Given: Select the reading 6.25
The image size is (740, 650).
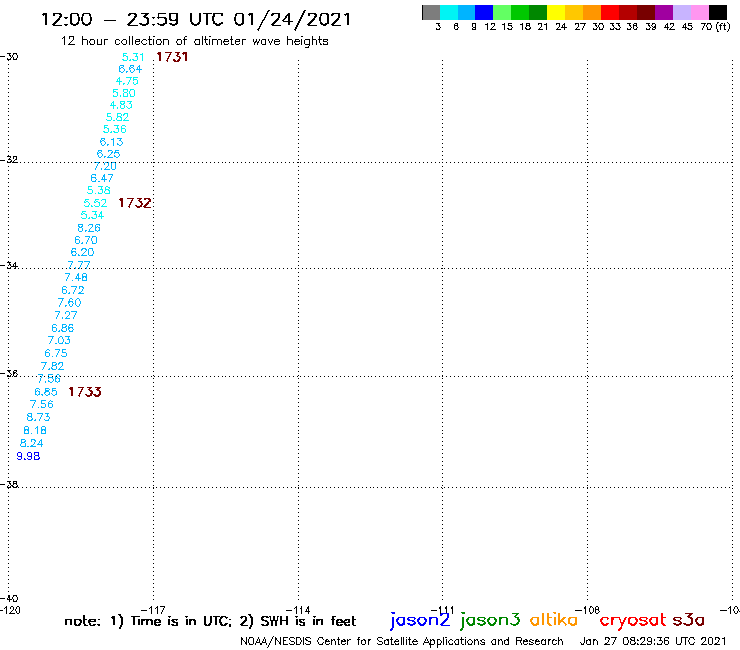Looking at the screenshot, I should tap(109, 154).
